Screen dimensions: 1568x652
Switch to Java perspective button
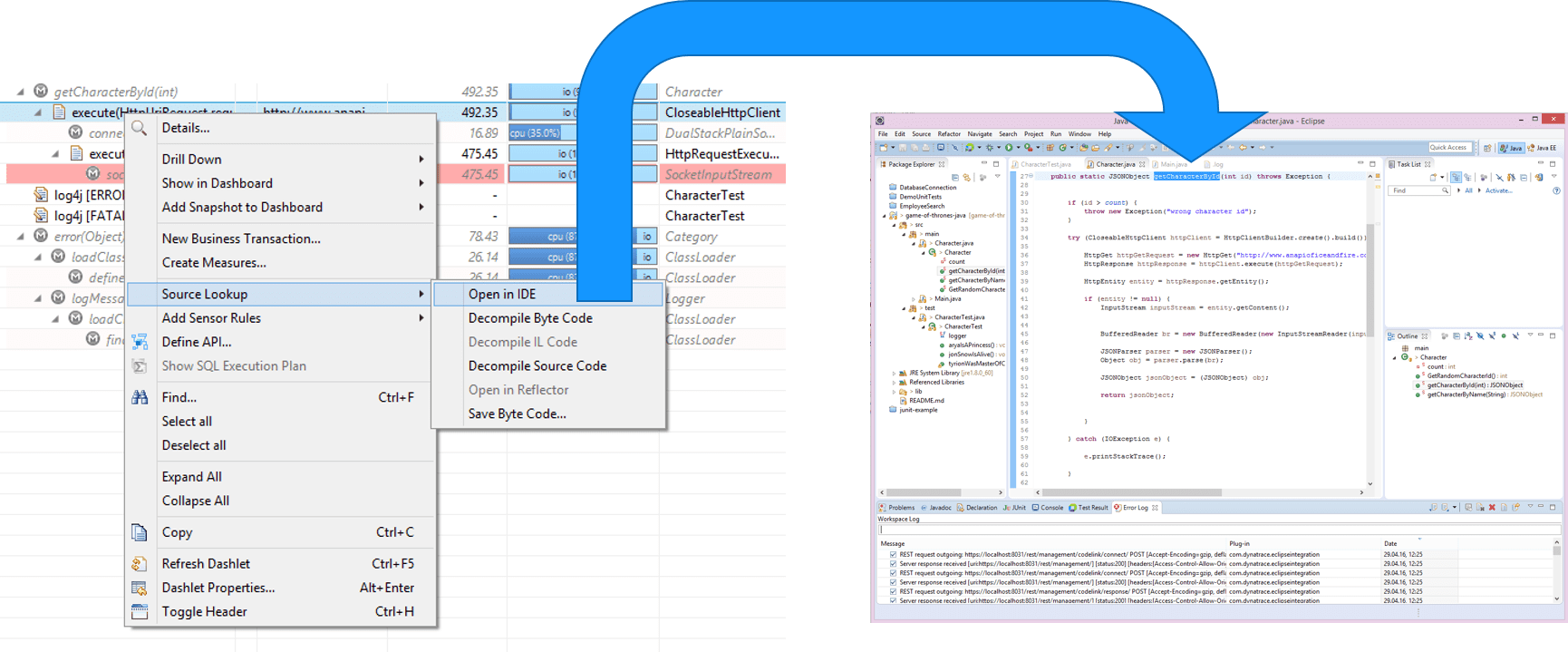tap(1512, 148)
